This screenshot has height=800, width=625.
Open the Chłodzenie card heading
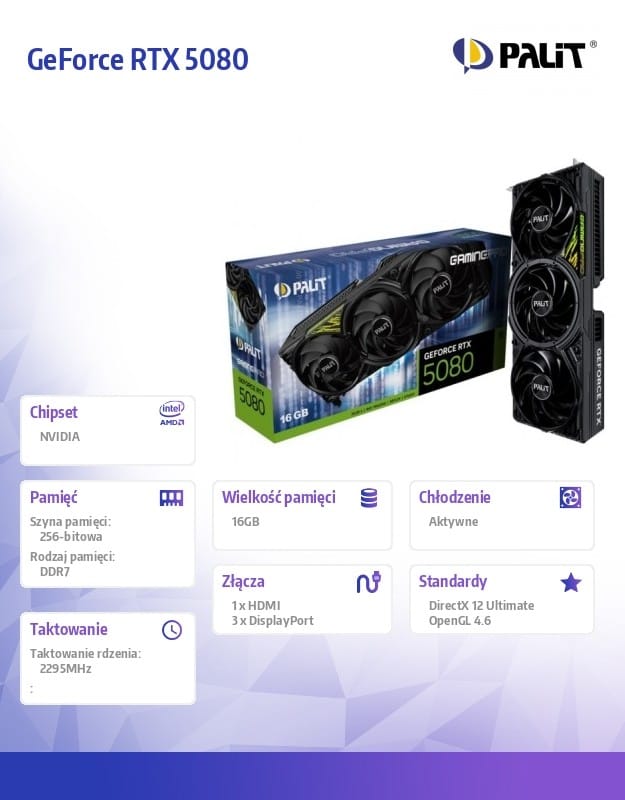pyautogui.click(x=455, y=497)
